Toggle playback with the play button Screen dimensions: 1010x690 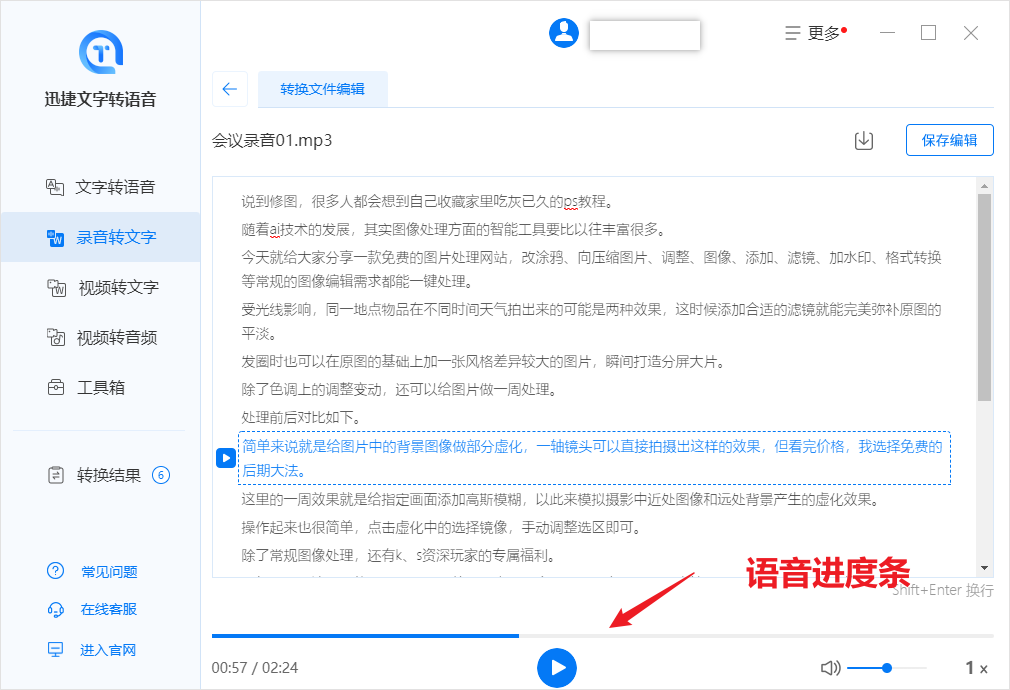(x=557, y=667)
